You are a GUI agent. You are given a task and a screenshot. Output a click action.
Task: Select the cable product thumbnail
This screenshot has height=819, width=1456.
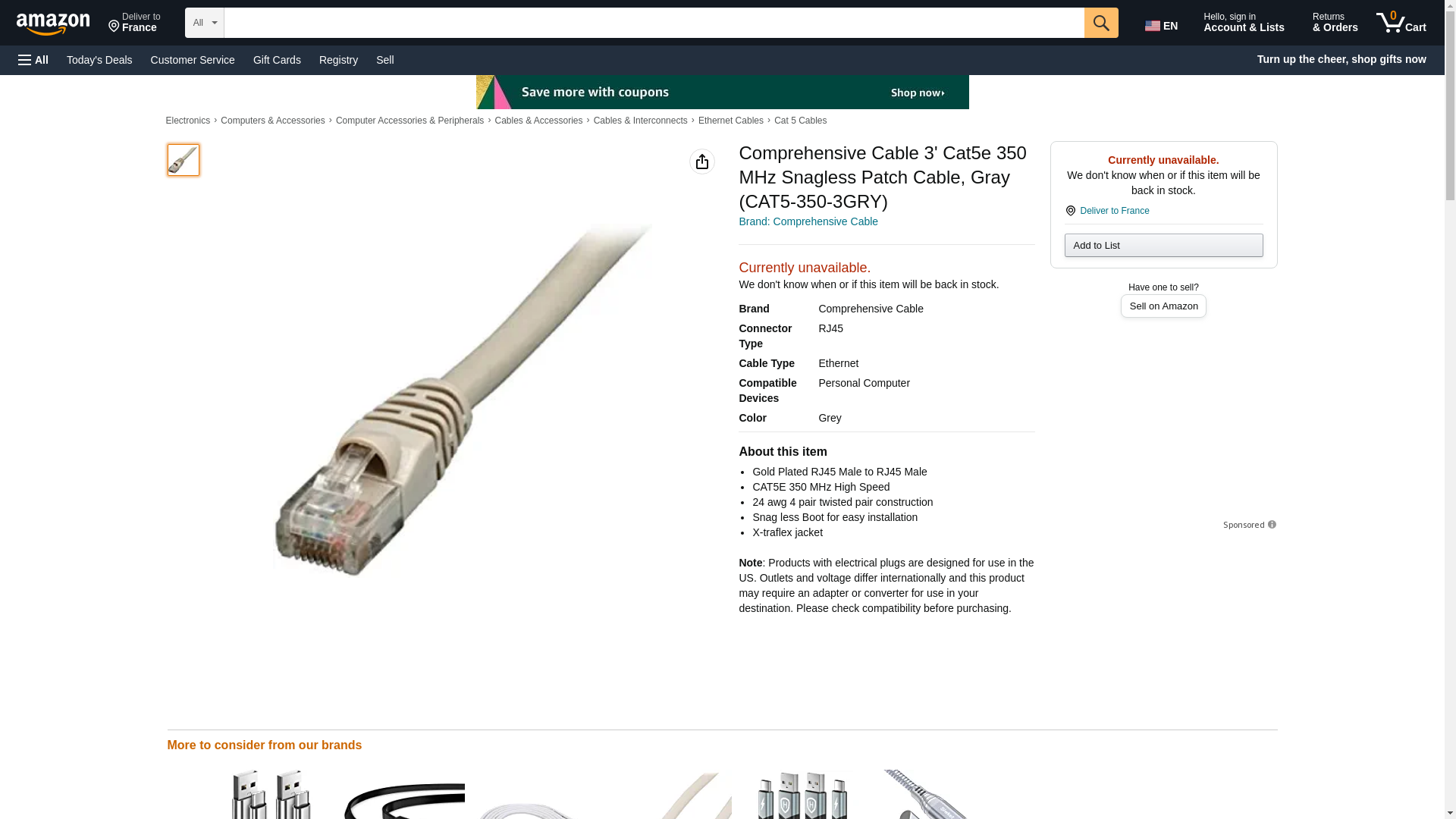184,160
